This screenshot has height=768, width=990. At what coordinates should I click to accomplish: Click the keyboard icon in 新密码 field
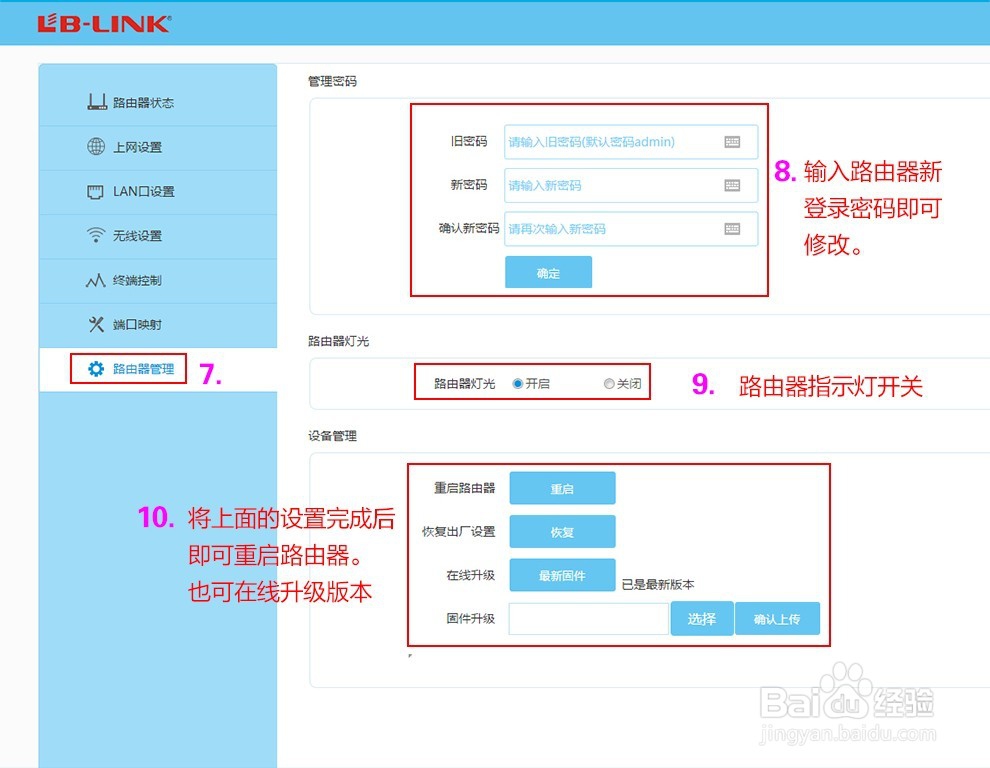[734, 185]
